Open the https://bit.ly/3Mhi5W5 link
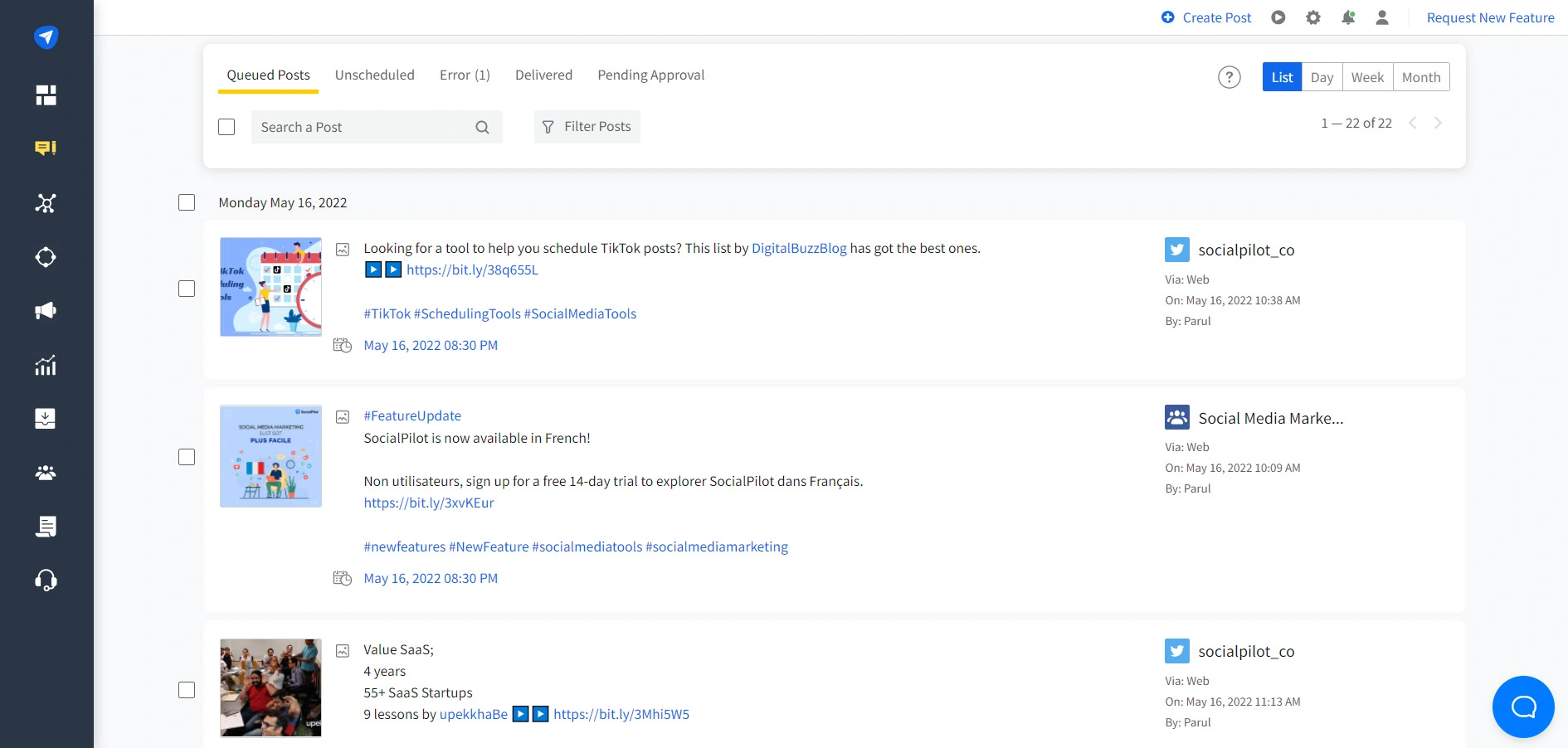 point(621,714)
